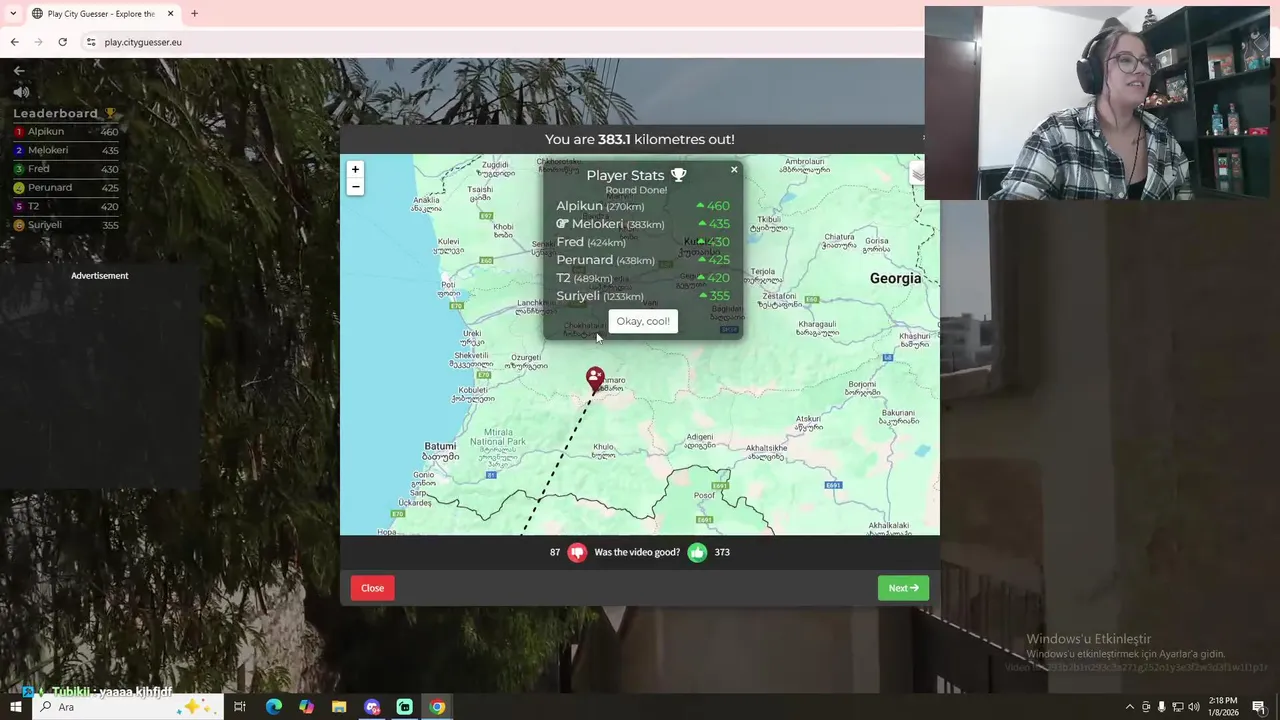Select Alpikun in the leaderboard
The height and width of the screenshot is (720, 1280).
(x=65, y=132)
